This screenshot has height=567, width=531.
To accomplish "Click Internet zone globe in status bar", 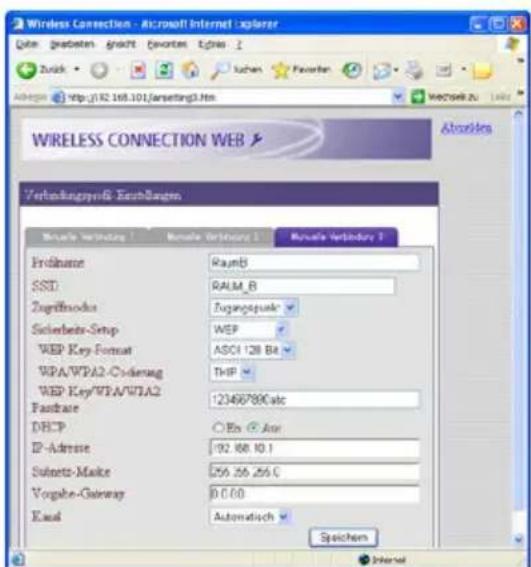I will tap(364, 559).
